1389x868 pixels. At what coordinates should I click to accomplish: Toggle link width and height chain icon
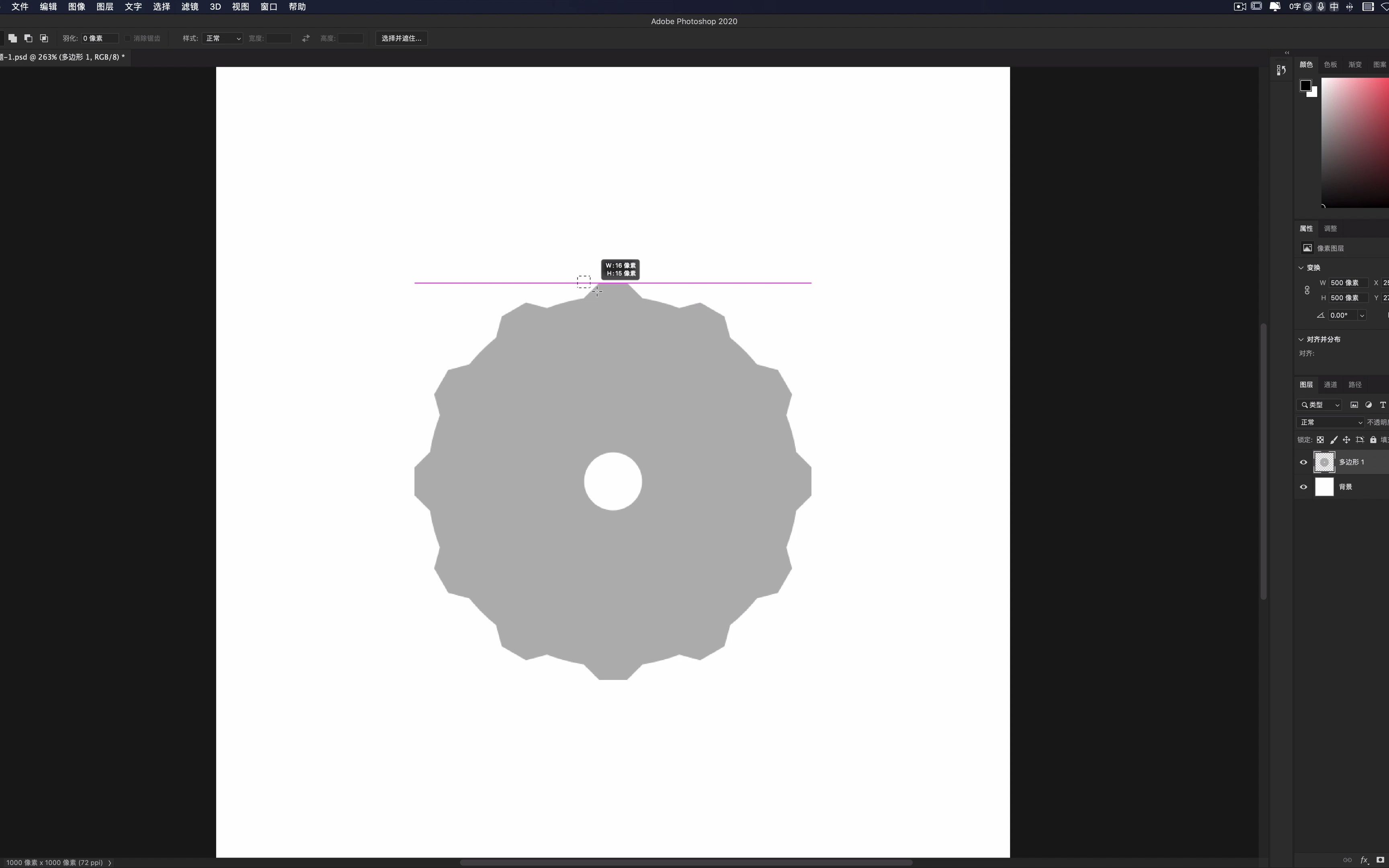coord(1307,291)
